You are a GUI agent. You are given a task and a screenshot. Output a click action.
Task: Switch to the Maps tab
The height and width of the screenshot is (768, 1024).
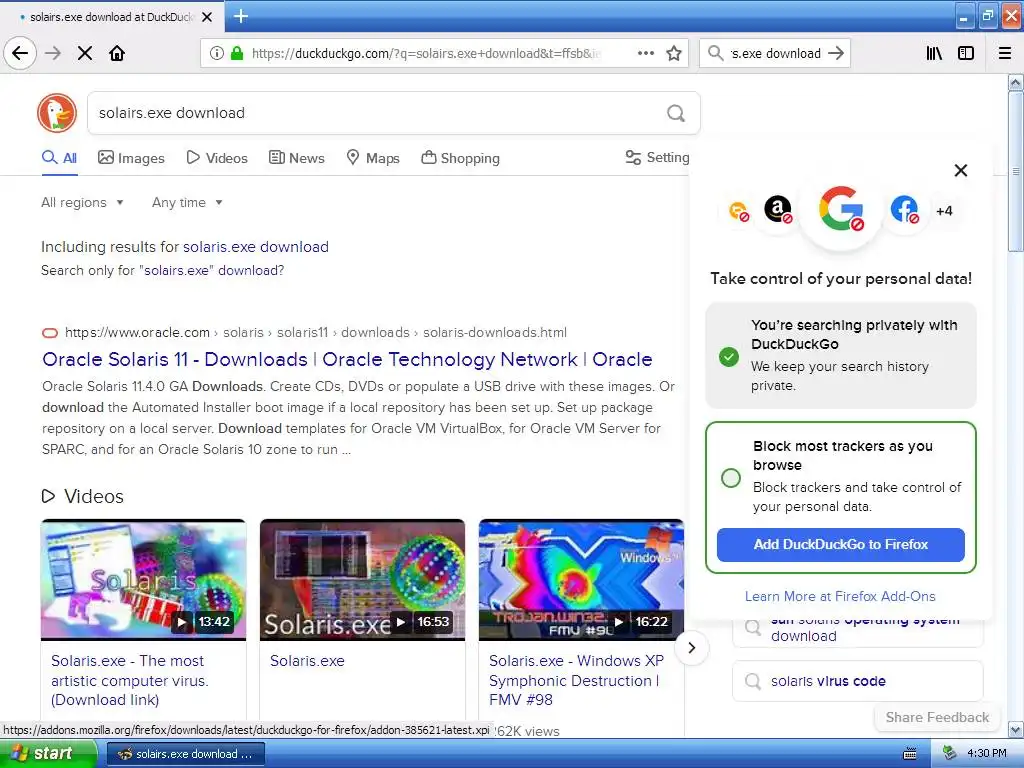[x=373, y=158]
